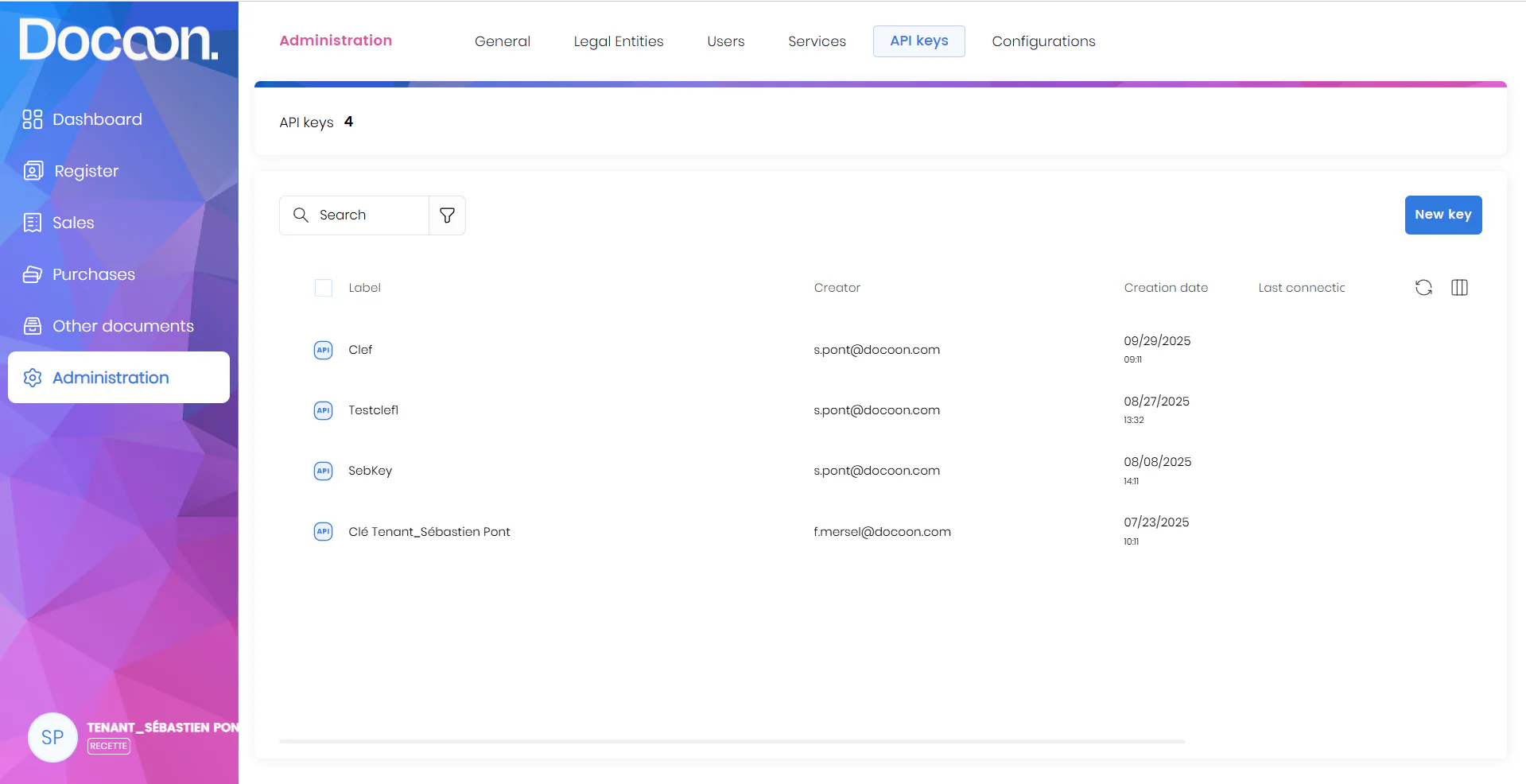
Task: Select Administration in the sidebar
Action: (x=118, y=378)
